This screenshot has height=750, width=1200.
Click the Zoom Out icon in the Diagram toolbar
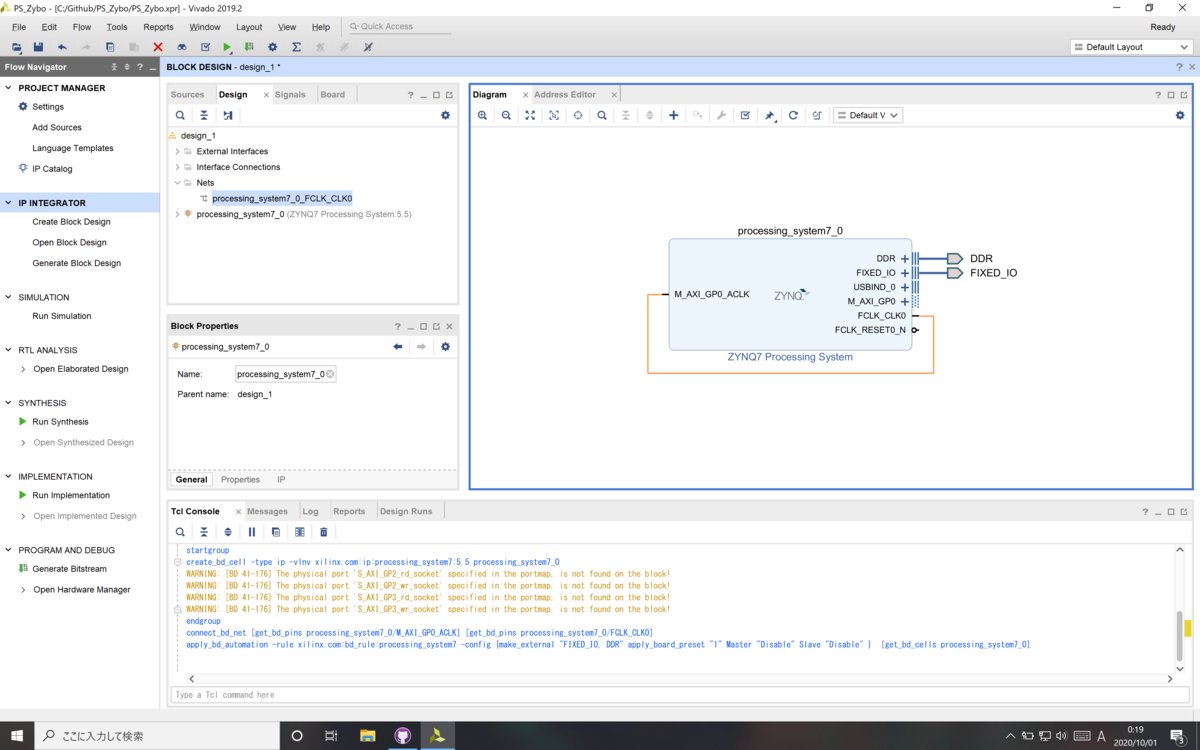point(506,115)
